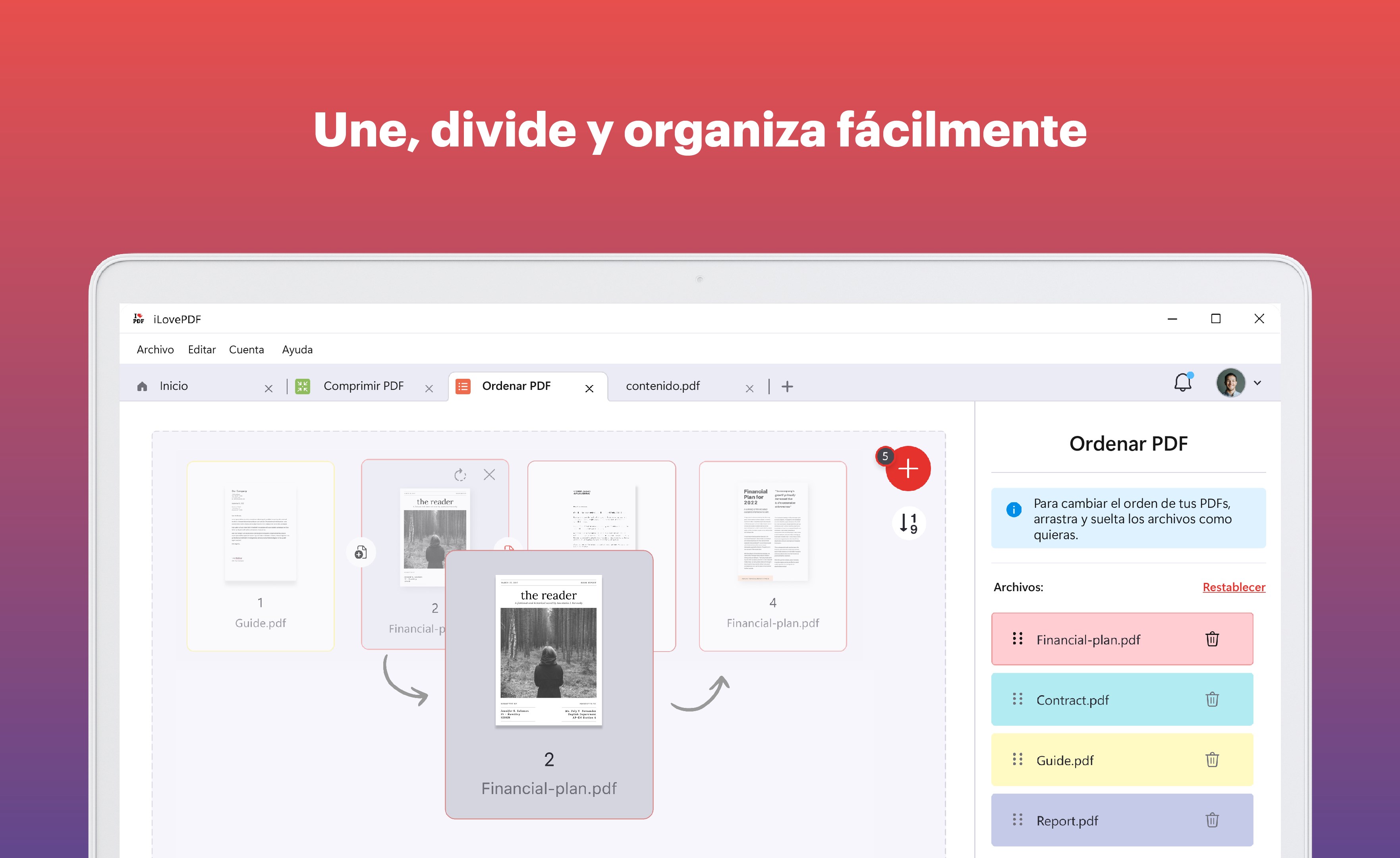Click the insert page icon beside Guide.pdf
Viewport: 1400px width, 858px height.
click(x=361, y=552)
